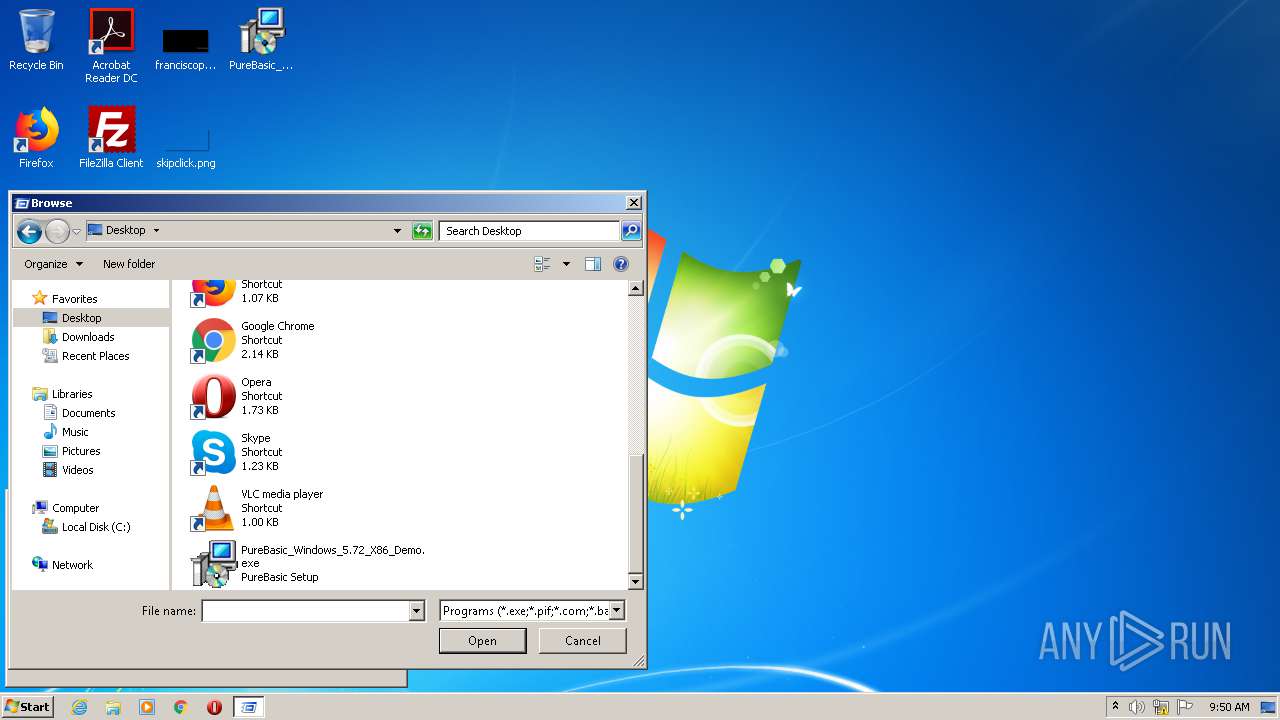Open media player from taskbar

tap(147, 707)
